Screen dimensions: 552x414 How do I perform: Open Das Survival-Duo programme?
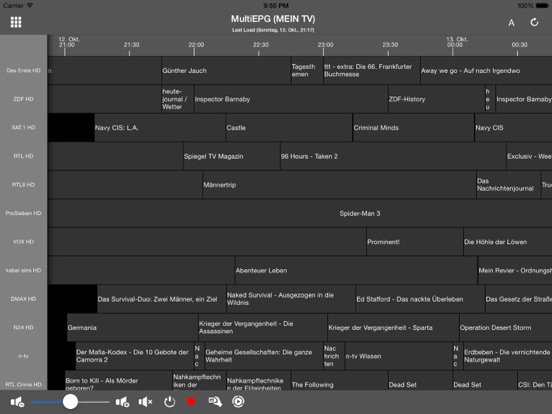(x=162, y=299)
